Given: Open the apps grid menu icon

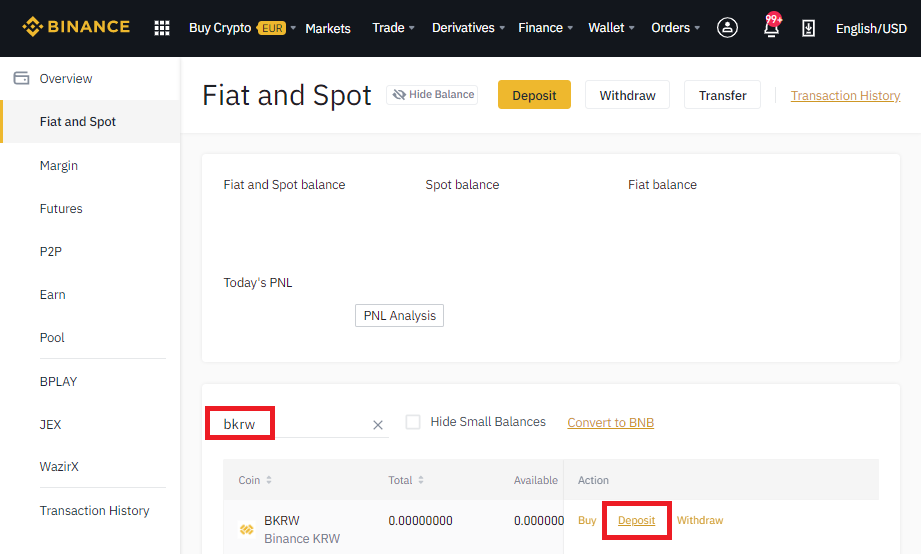Looking at the screenshot, I should [x=162, y=28].
